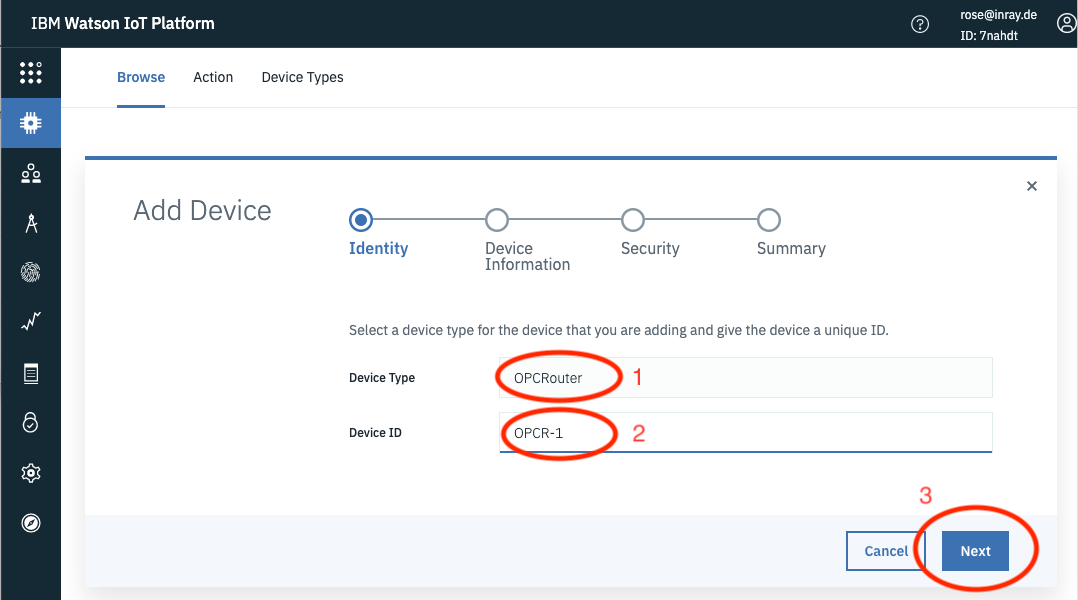Switch to the Action tab
Screen dimensions: 1078x600
click(x=213, y=77)
